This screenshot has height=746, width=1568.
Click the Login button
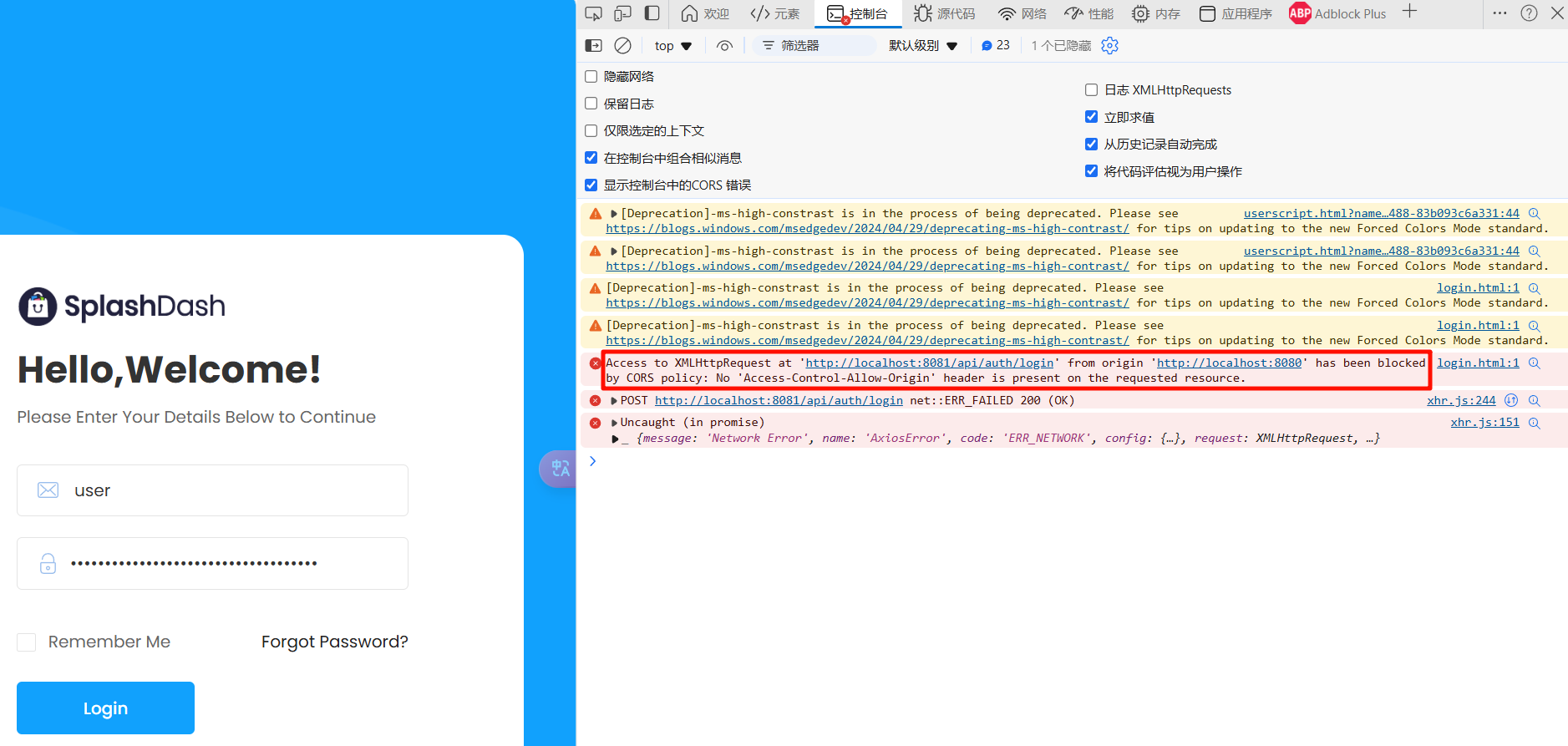pos(105,708)
